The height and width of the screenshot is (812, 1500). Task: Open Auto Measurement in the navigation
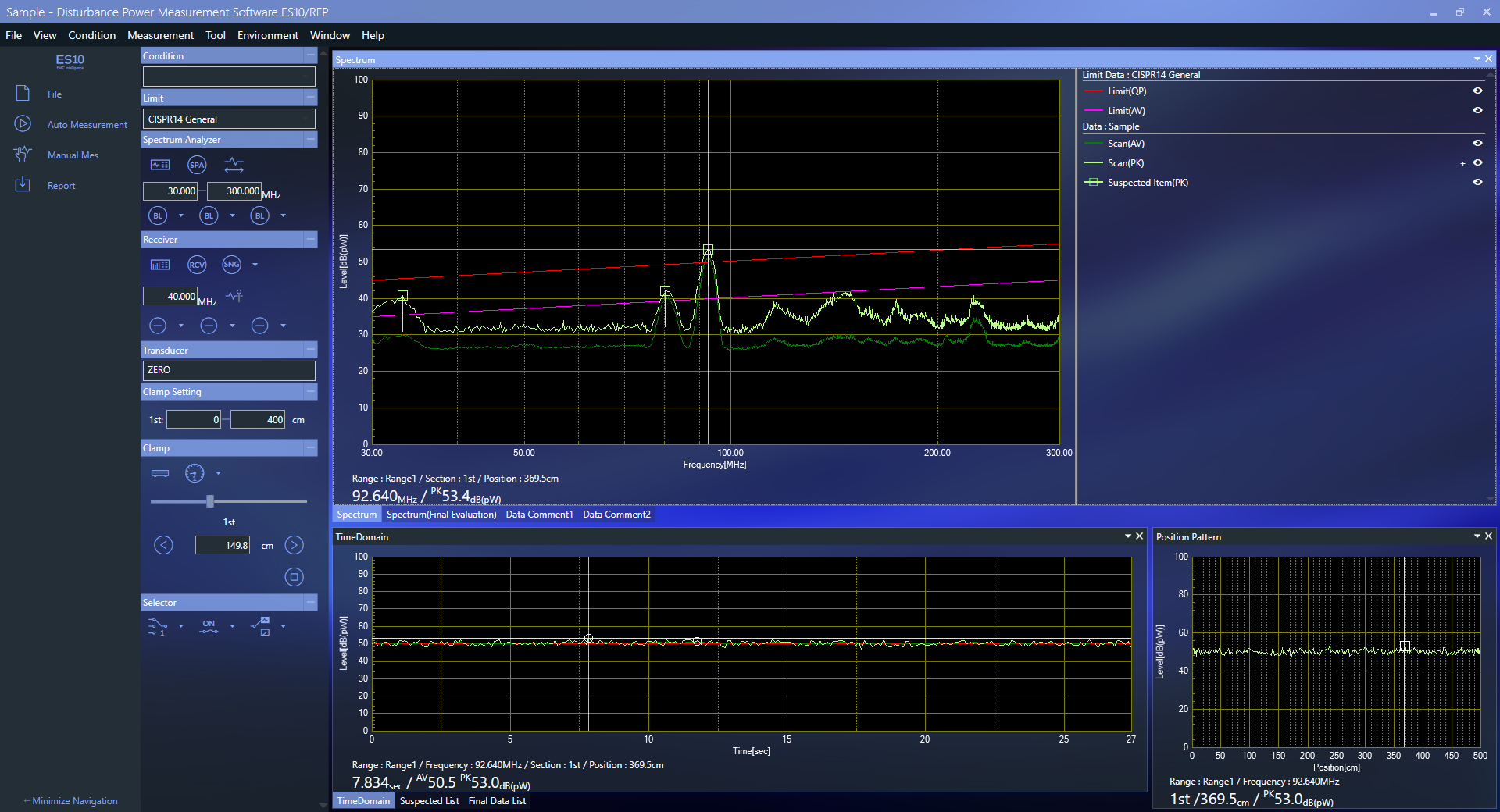[87, 125]
